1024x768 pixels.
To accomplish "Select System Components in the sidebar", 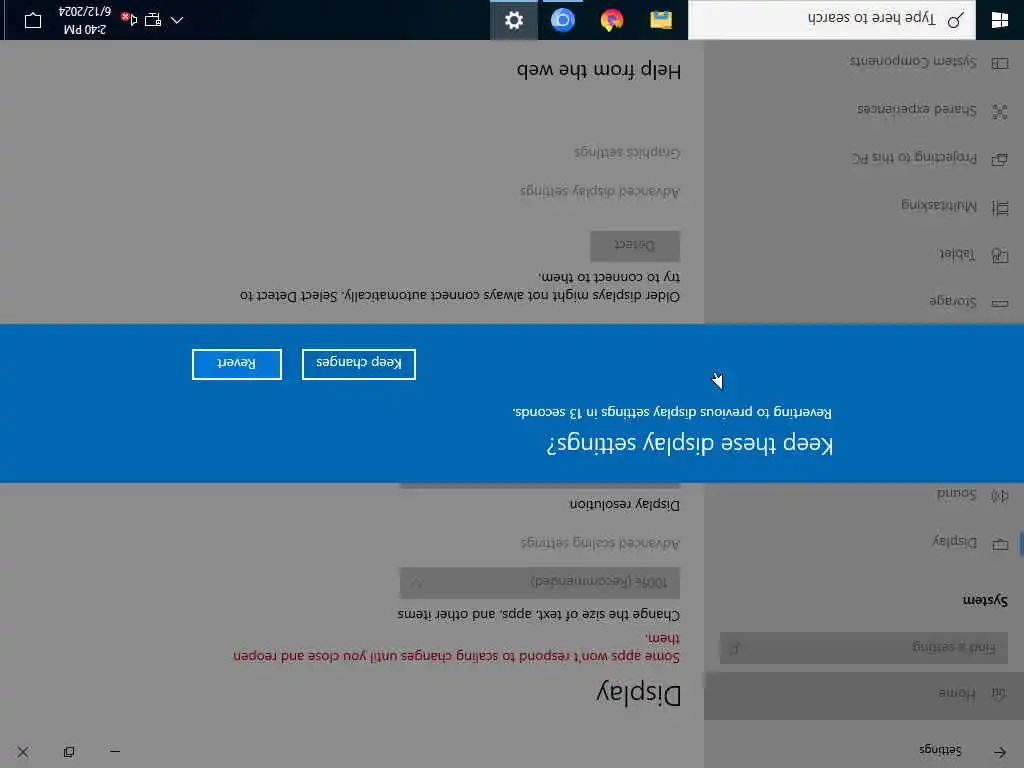I will (x=863, y=63).
